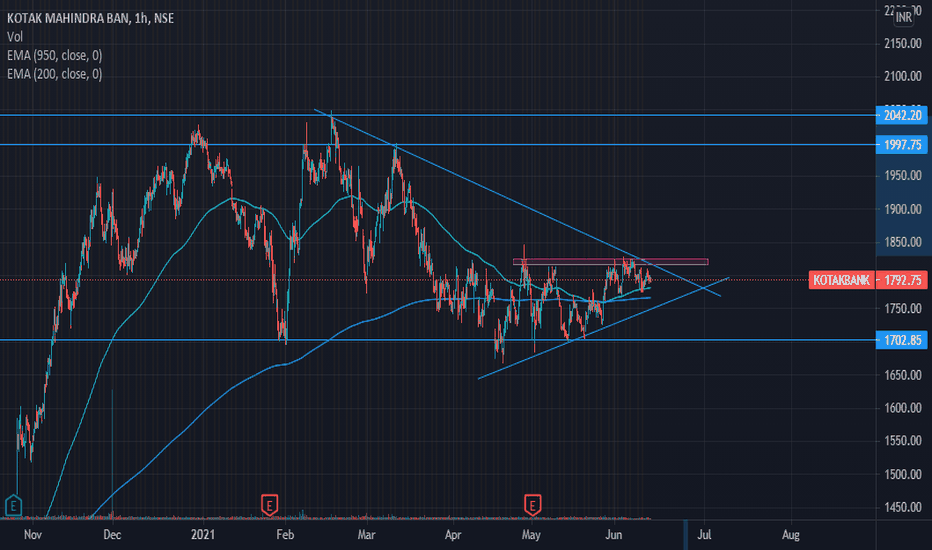This screenshot has width=932, height=550.
Task: Click the teal earnings E icon near November
Action: [13, 506]
